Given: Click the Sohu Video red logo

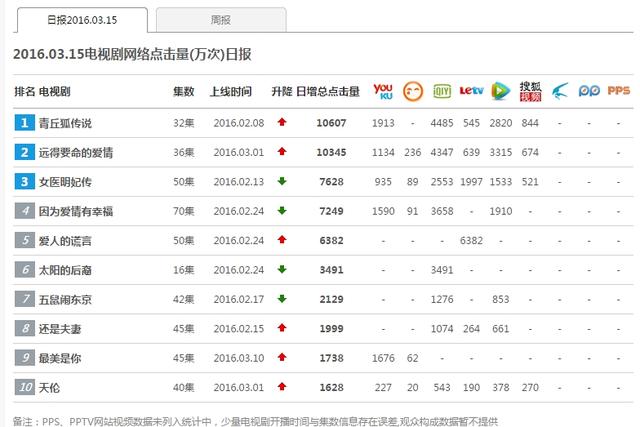Looking at the screenshot, I should [530, 91].
